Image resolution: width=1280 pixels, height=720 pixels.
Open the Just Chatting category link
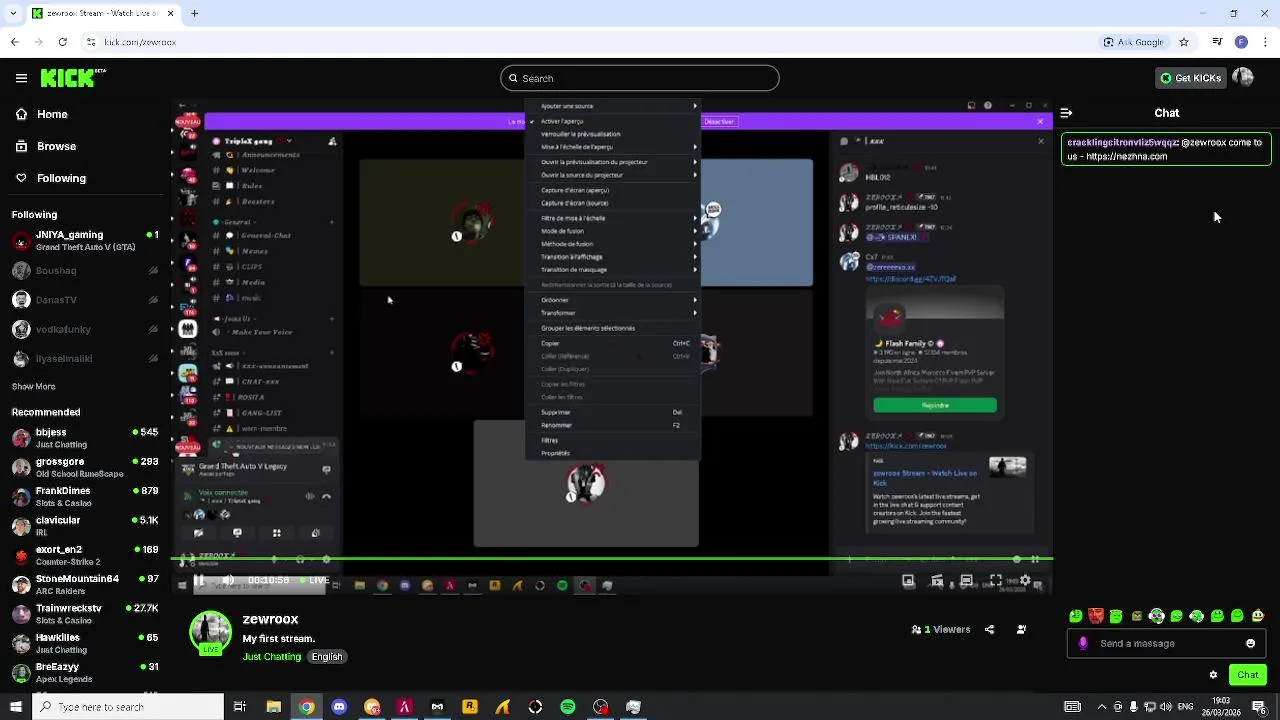pos(271,657)
